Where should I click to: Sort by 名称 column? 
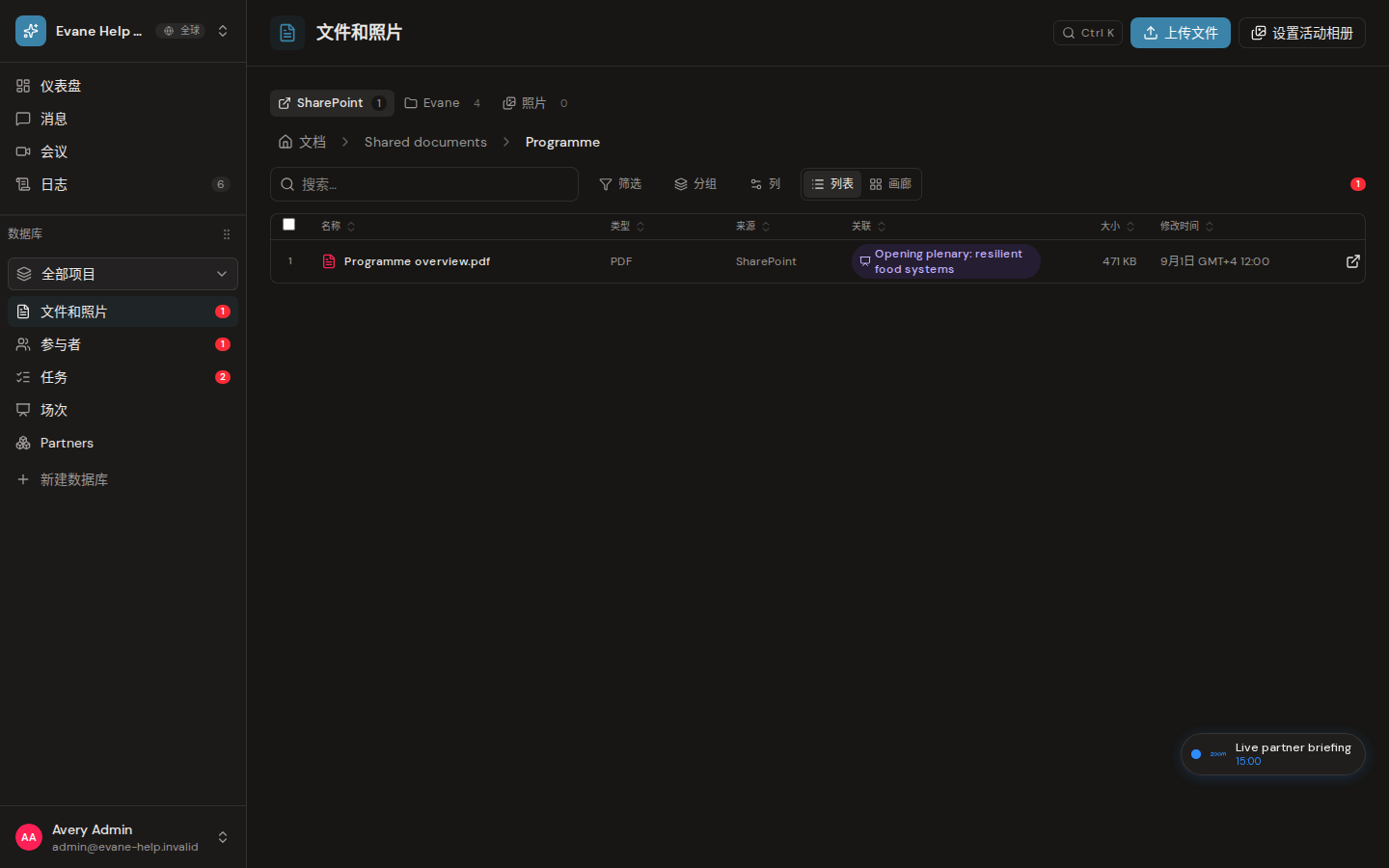[339, 227]
